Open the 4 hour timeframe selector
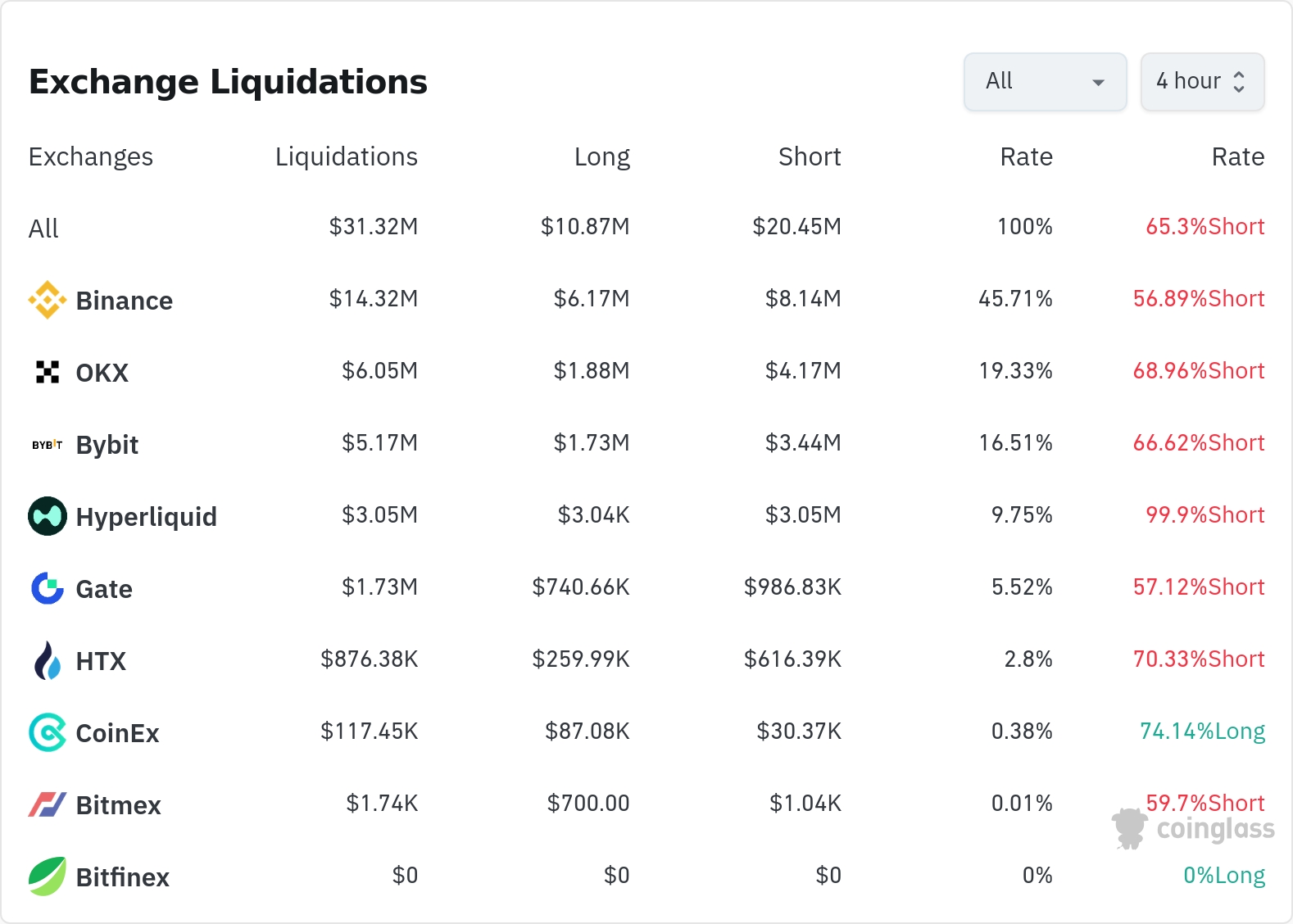The image size is (1293, 924). coord(1201,82)
